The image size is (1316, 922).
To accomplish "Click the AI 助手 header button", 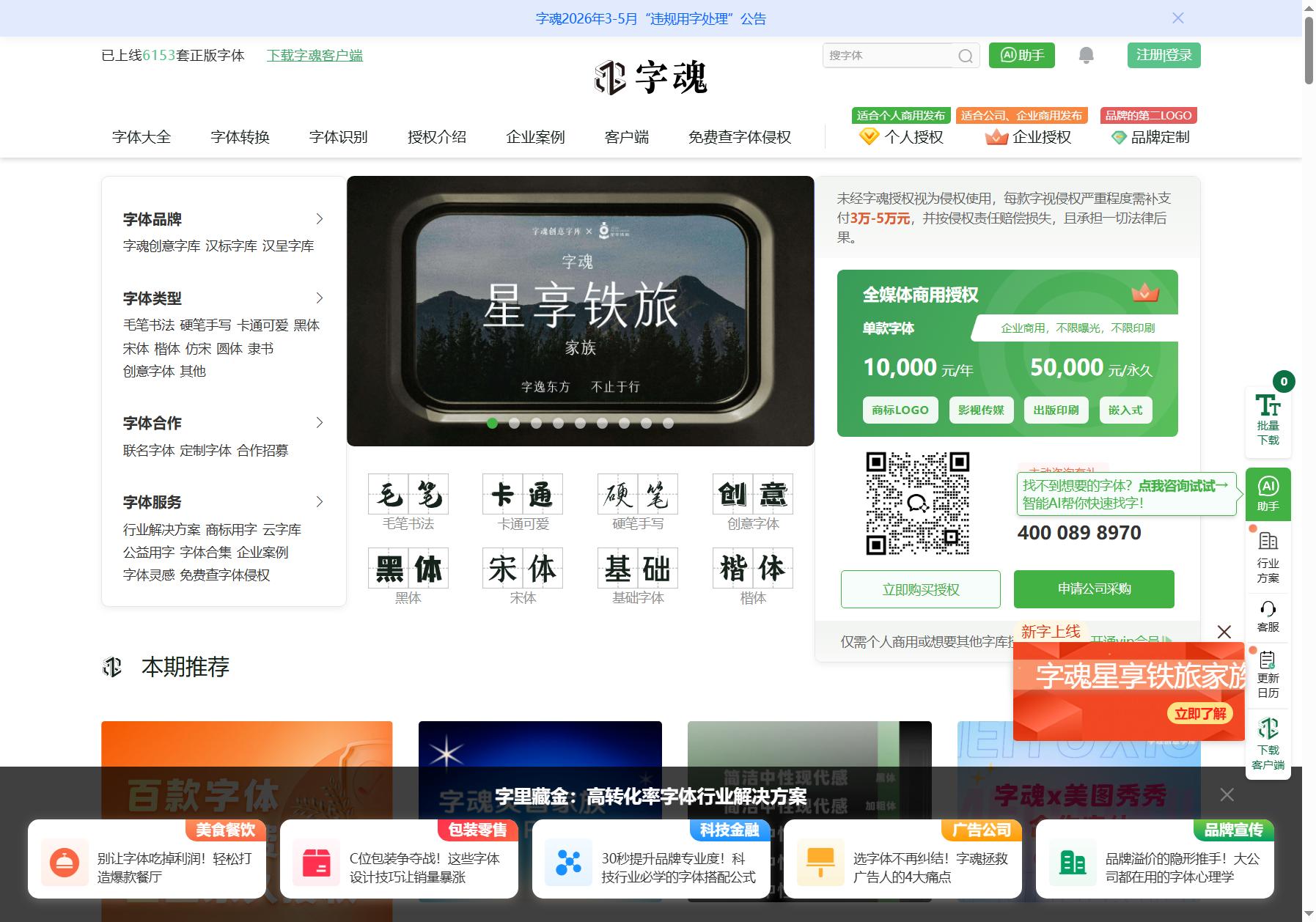I will point(1022,55).
